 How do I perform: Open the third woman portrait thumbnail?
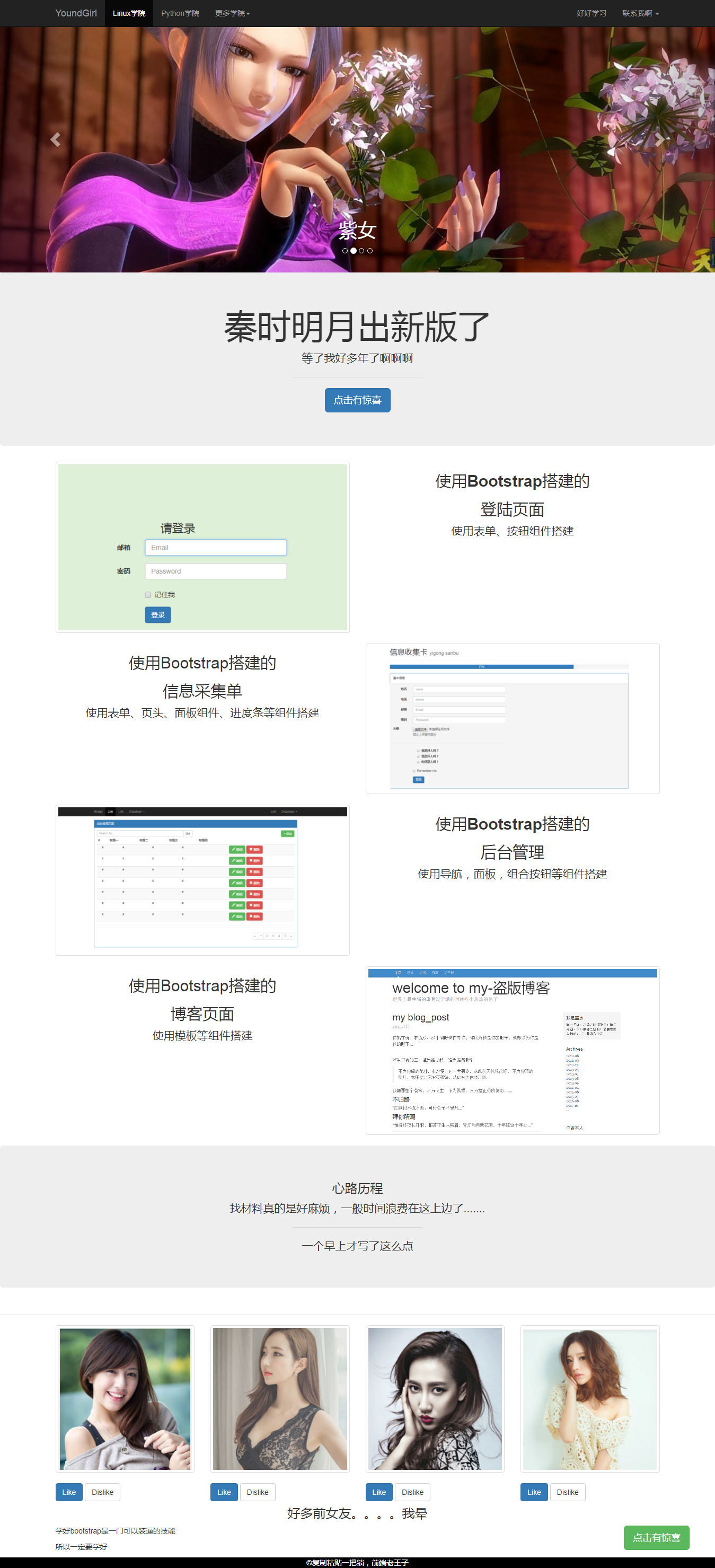[435, 1399]
